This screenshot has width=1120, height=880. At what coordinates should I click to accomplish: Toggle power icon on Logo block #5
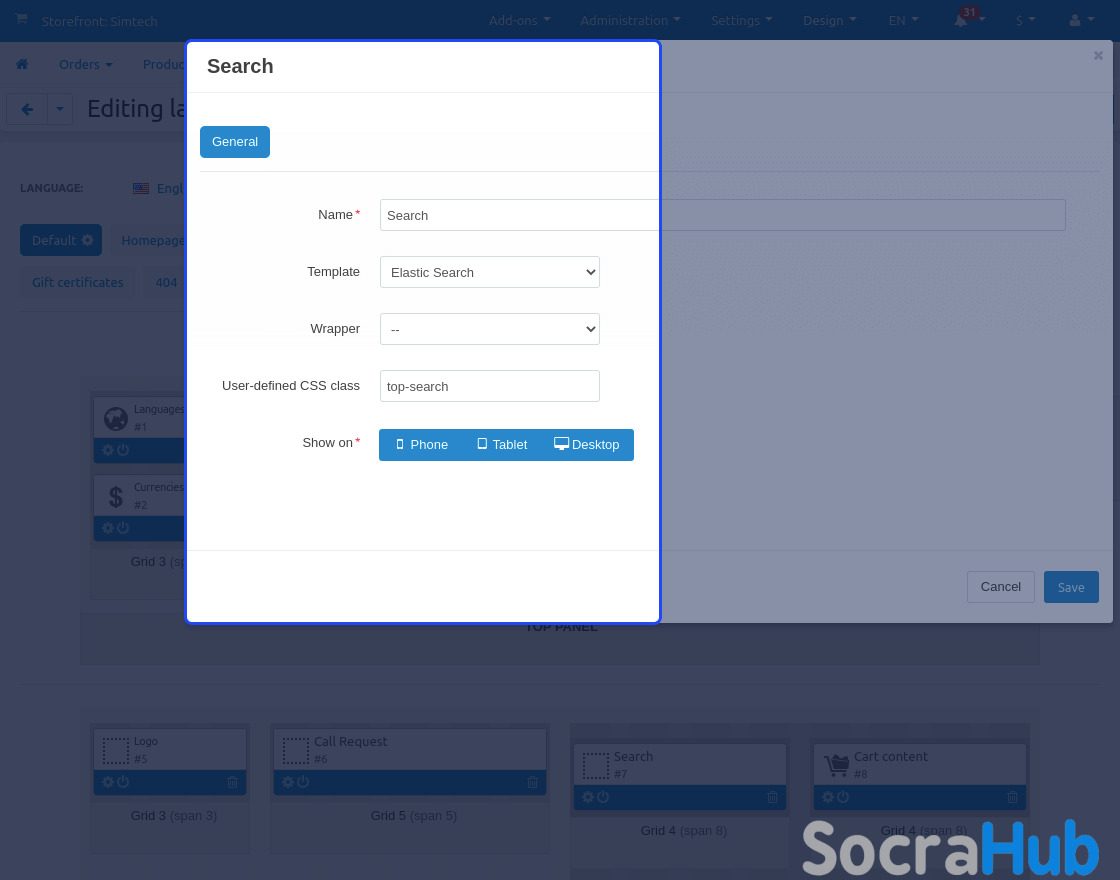click(123, 782)
